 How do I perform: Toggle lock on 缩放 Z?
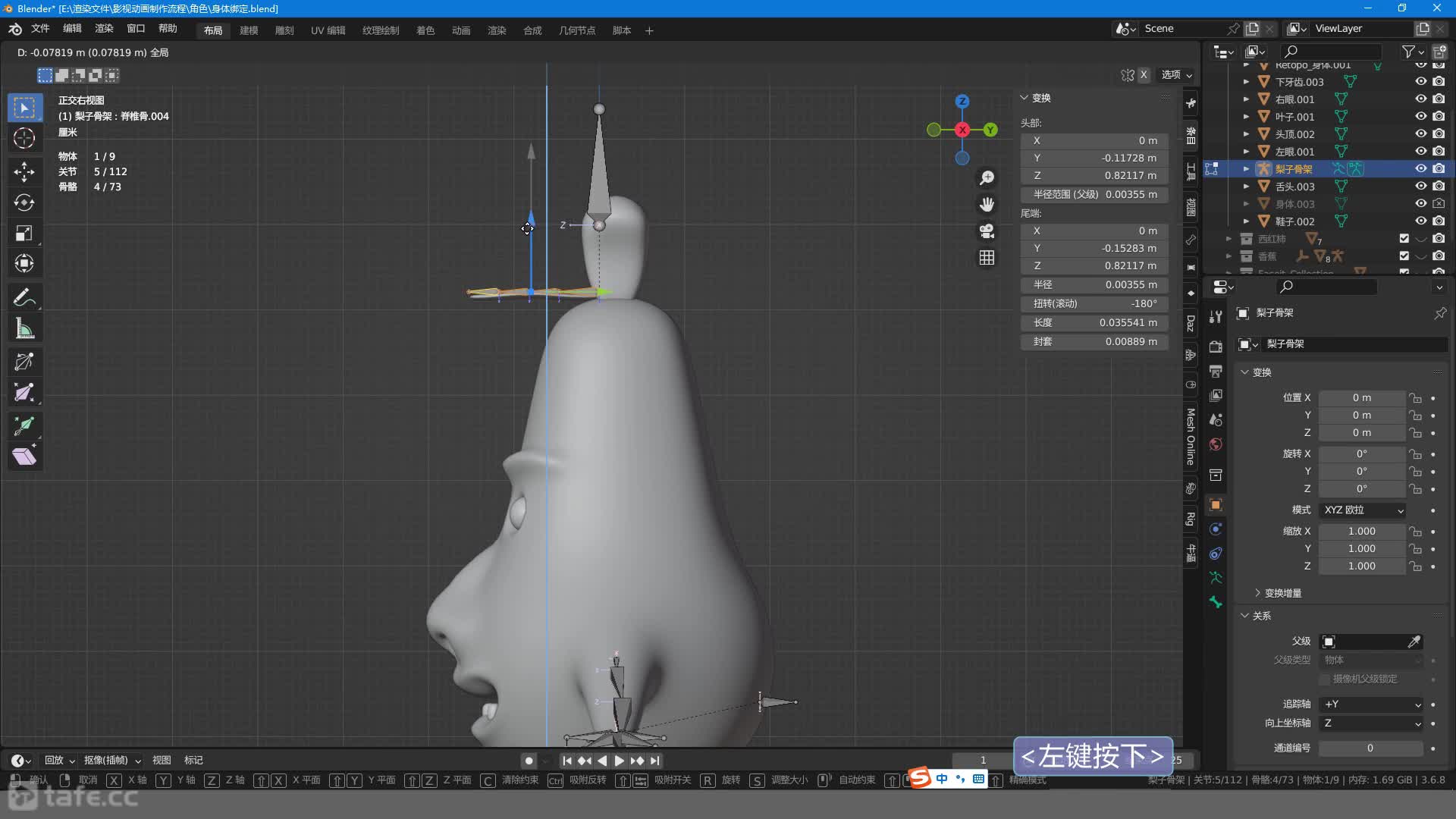(1415, 566)
